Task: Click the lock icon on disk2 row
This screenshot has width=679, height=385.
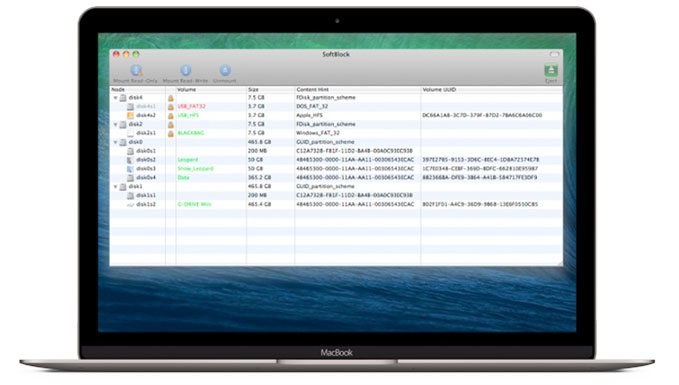Action: point(171,125)
